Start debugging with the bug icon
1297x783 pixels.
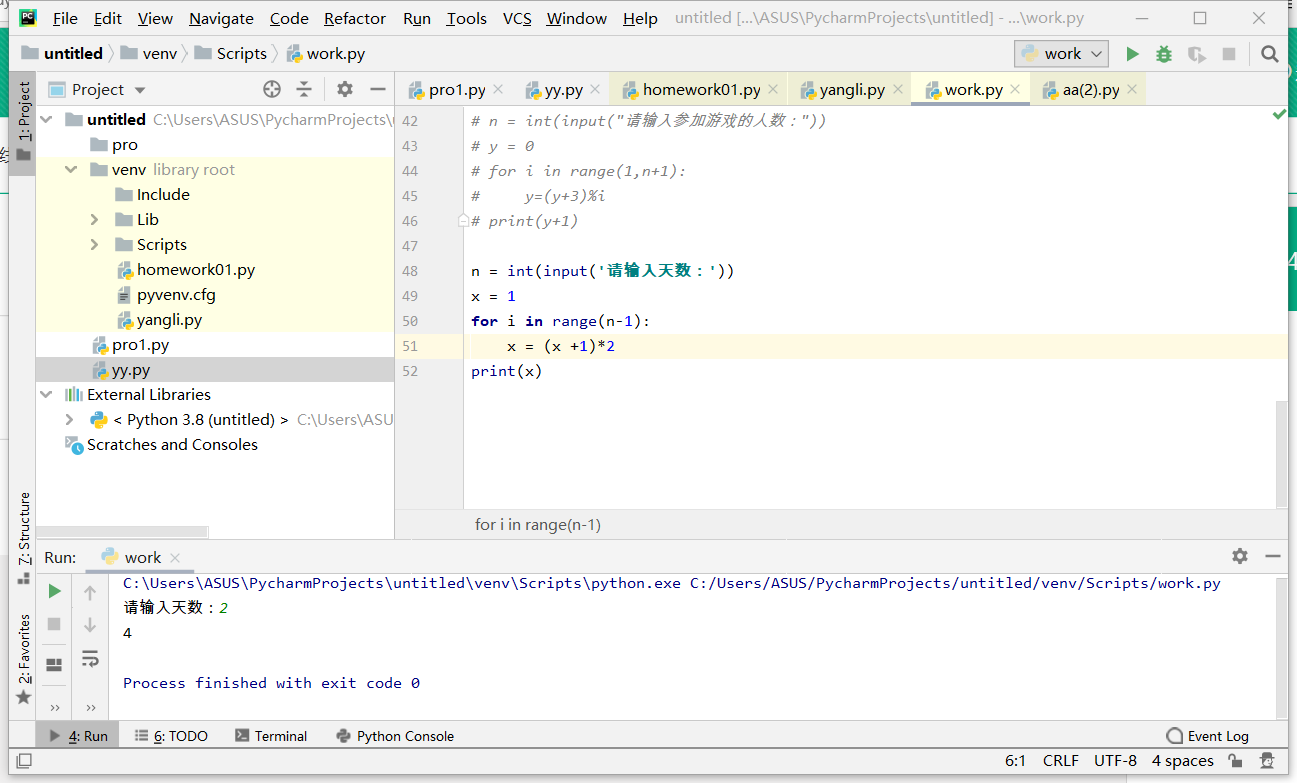pos(1164,54)
